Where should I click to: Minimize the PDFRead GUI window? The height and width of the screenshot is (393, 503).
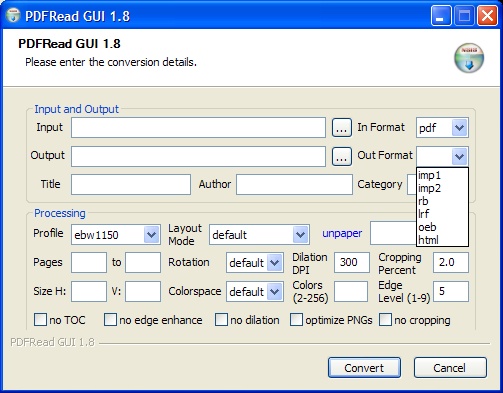[x=441, y=16]
